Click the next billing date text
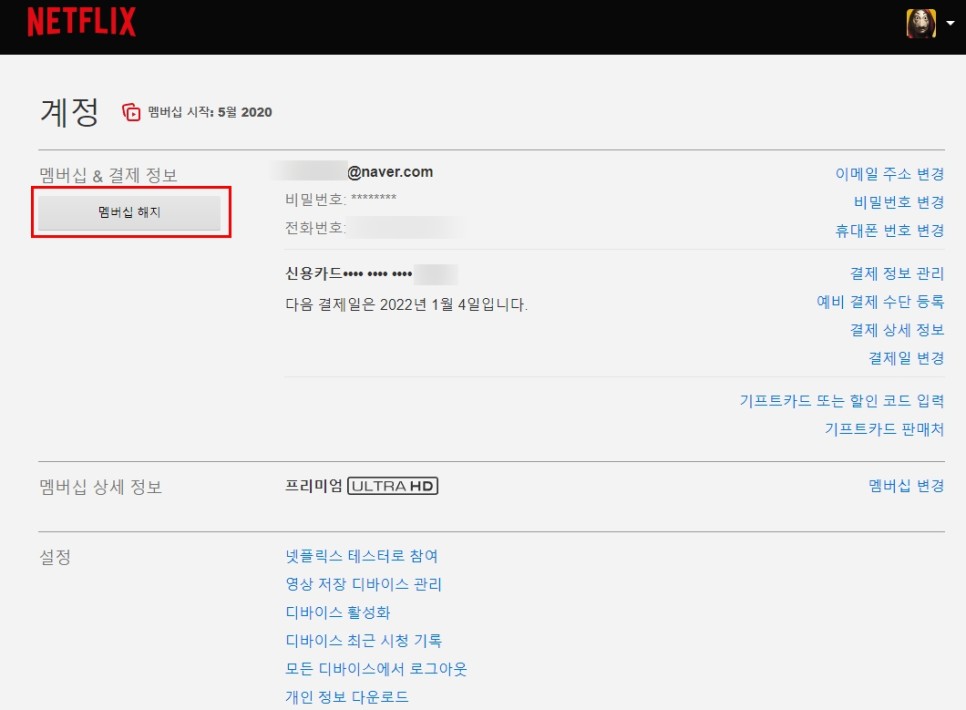The width and height of the screenshot is (966, 710). point(407,304)
